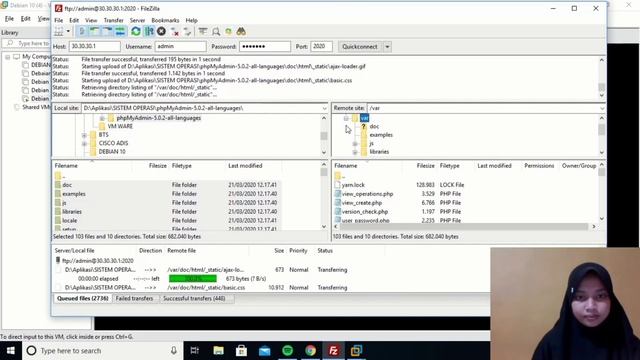Toggle directory comparison magnifier icon
640x360 pixels.
(216, 31)
